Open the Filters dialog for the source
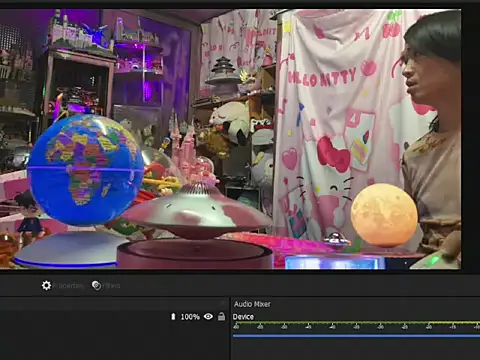The height and width of the screenshot is (360, 480). pos(106,286)
